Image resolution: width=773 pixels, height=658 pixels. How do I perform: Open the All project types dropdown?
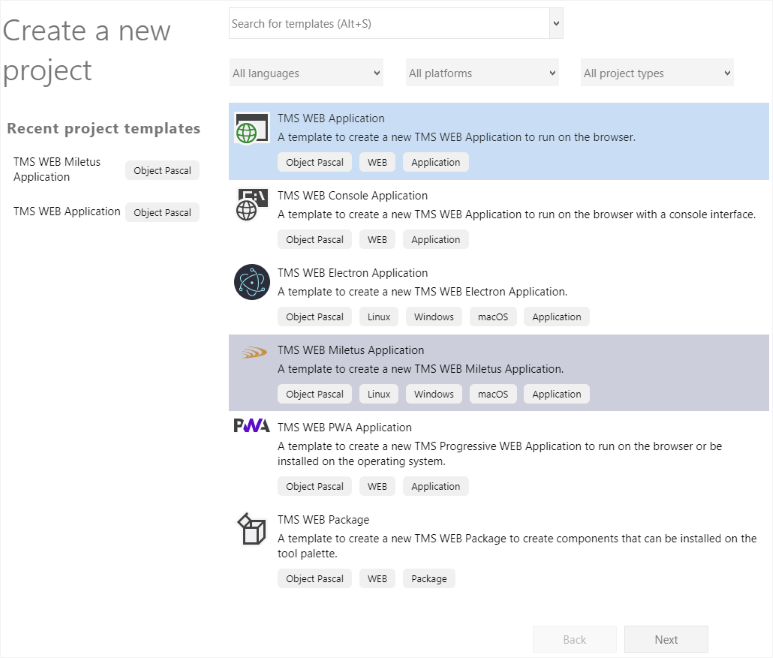(657, 73)
